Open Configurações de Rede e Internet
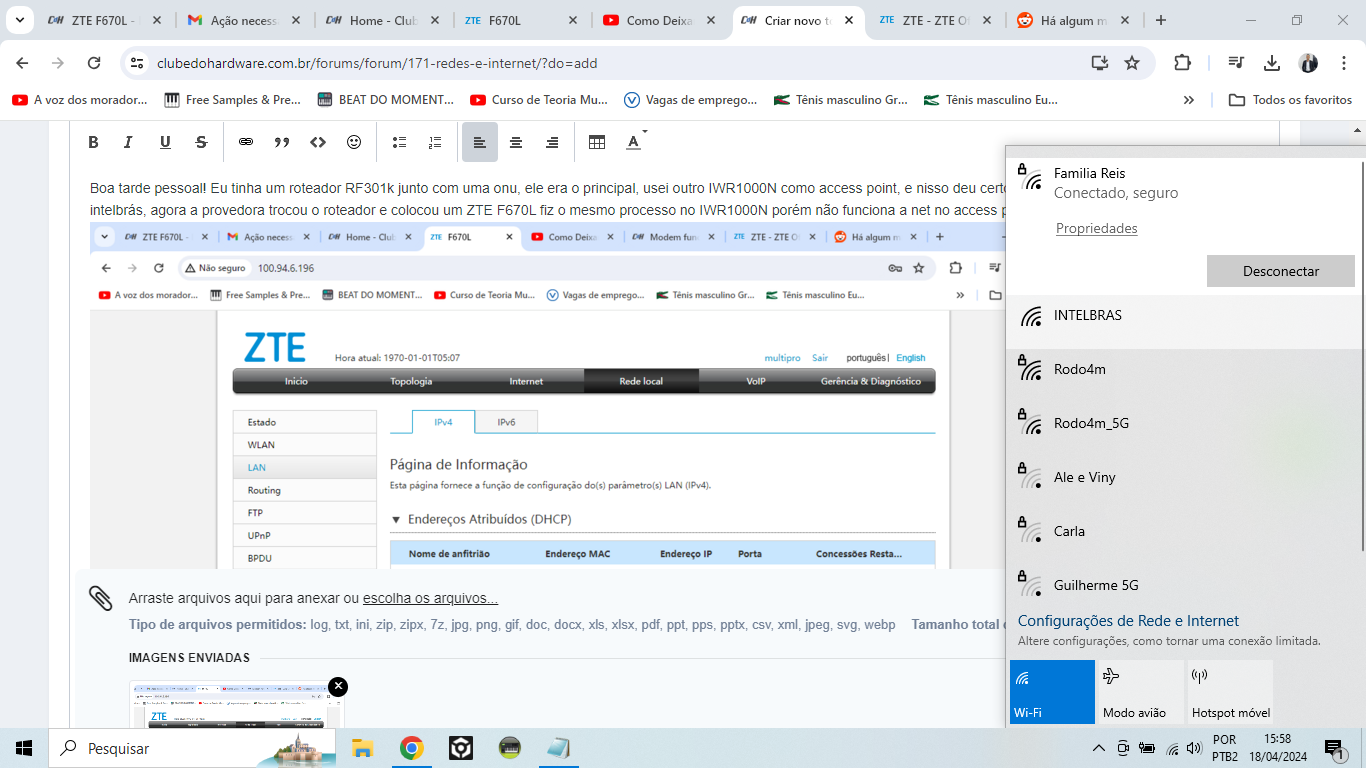 point(1128,621)
